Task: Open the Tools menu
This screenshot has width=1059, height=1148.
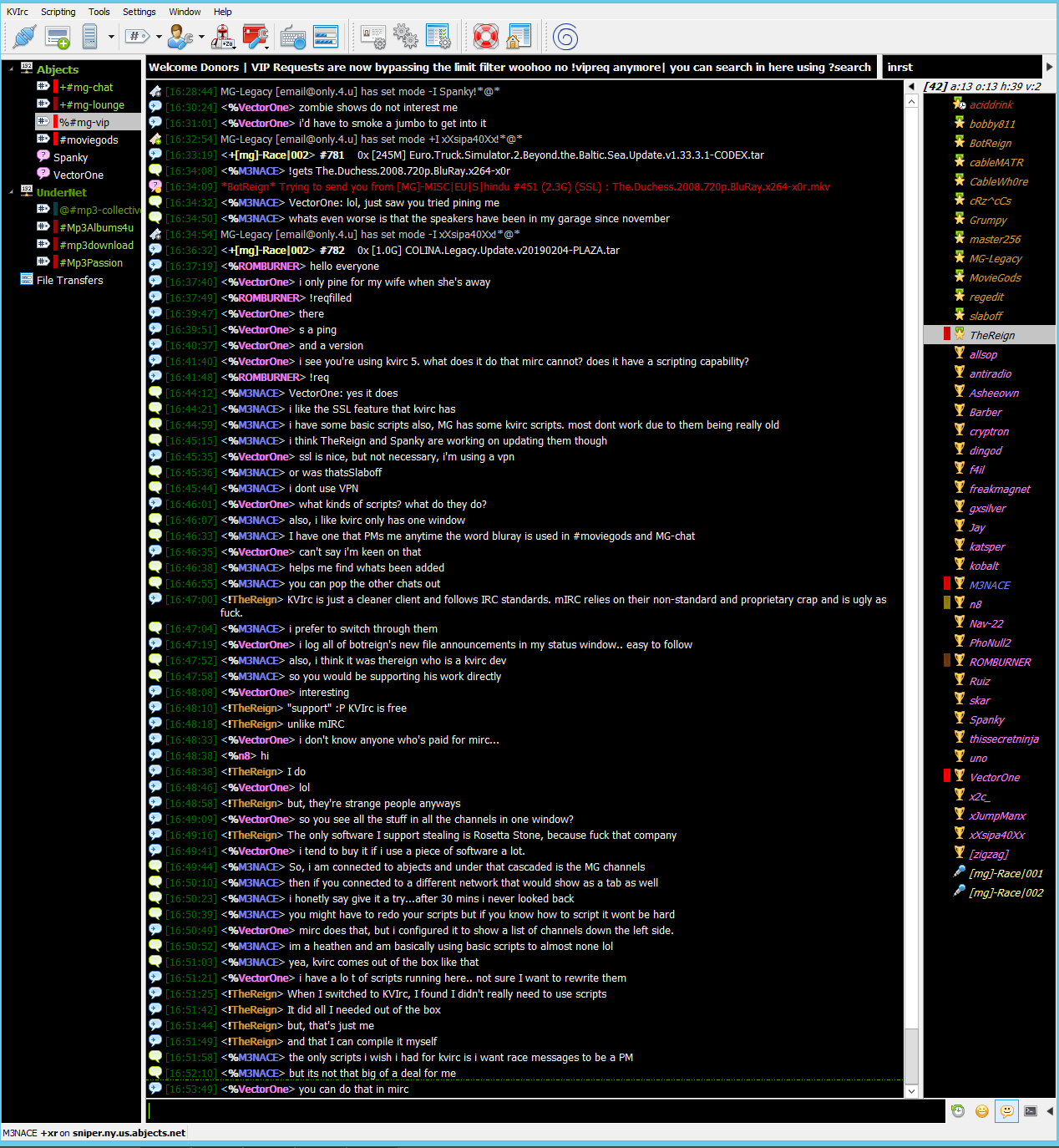Action: point(99,12)
